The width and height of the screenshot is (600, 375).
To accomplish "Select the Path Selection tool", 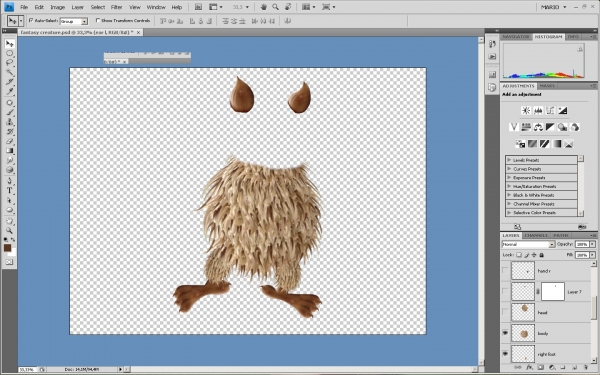I will 9,200.
